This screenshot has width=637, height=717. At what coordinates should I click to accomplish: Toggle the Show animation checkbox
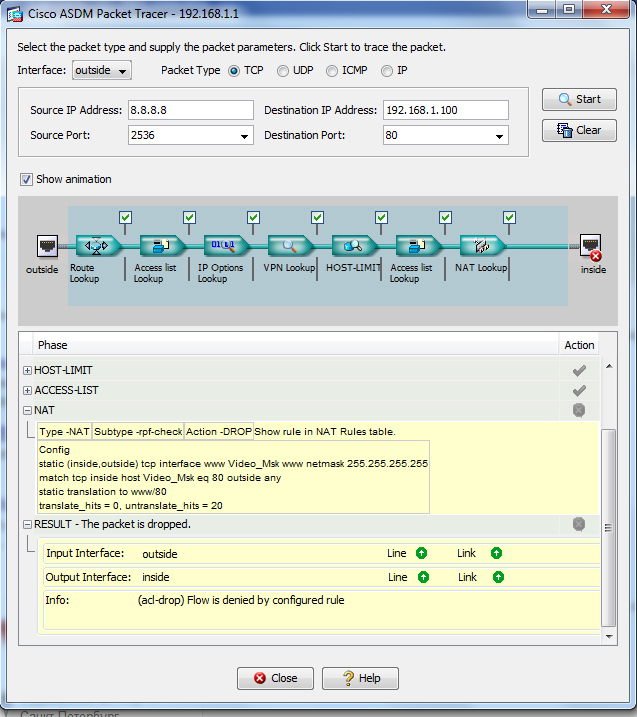tap(26, 179)
